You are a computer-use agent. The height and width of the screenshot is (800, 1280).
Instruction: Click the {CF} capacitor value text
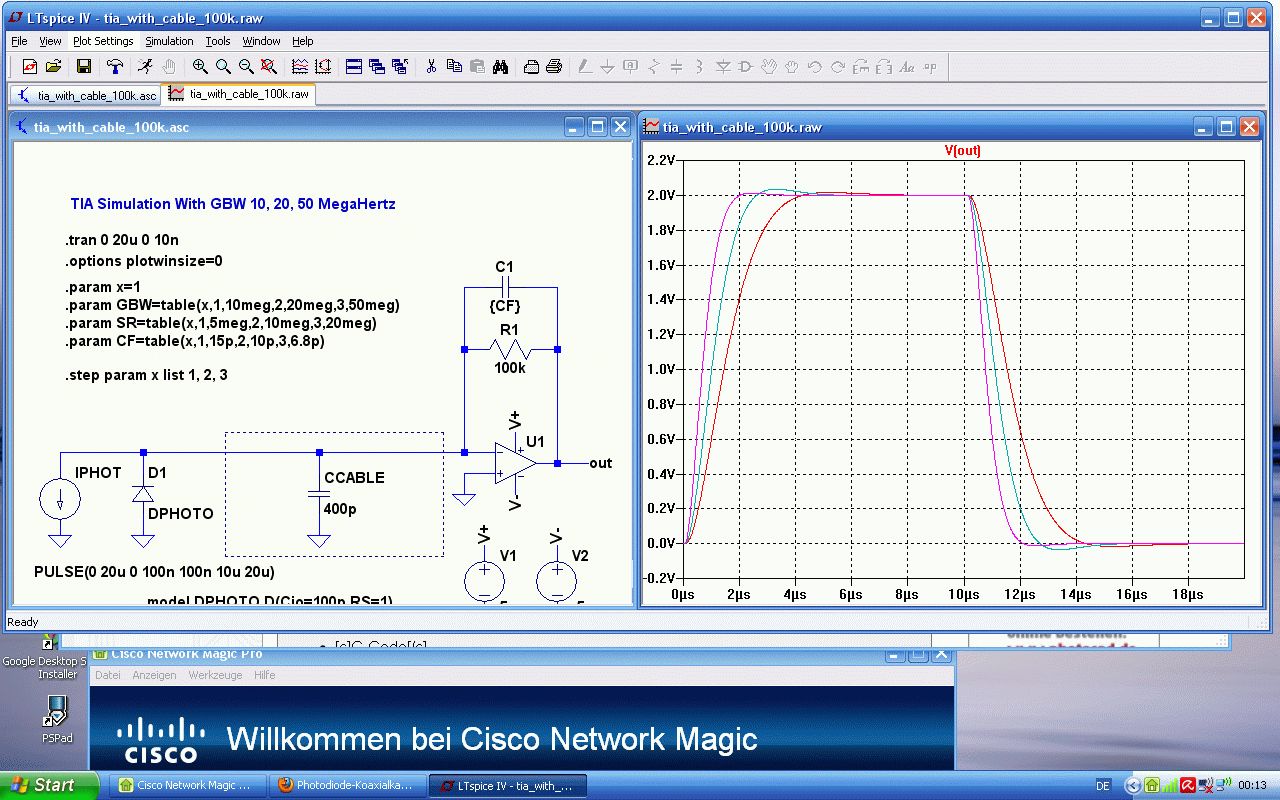tap(505, 306)
